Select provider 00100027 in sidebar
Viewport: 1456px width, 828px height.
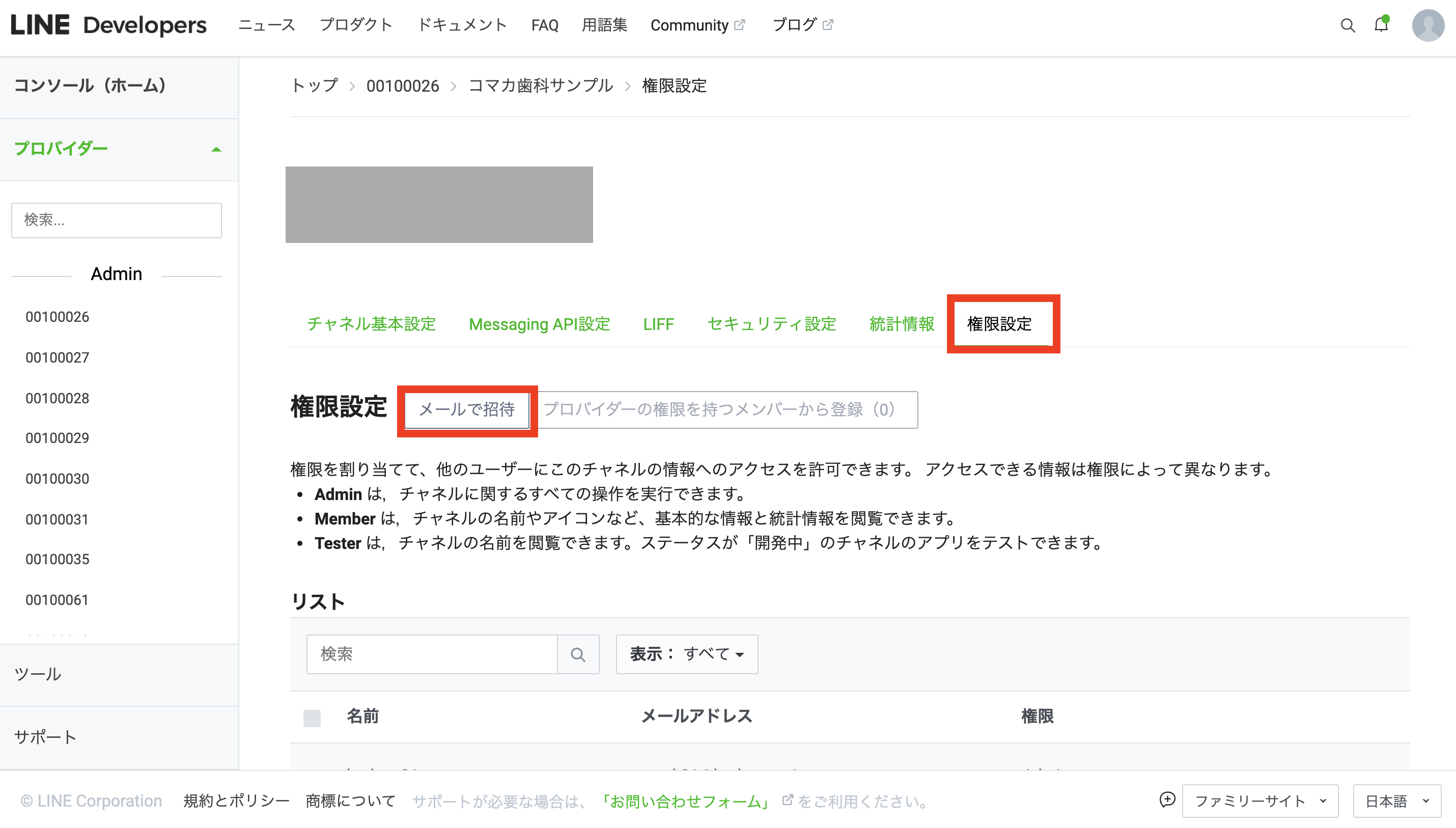click(x=58, y=357)
